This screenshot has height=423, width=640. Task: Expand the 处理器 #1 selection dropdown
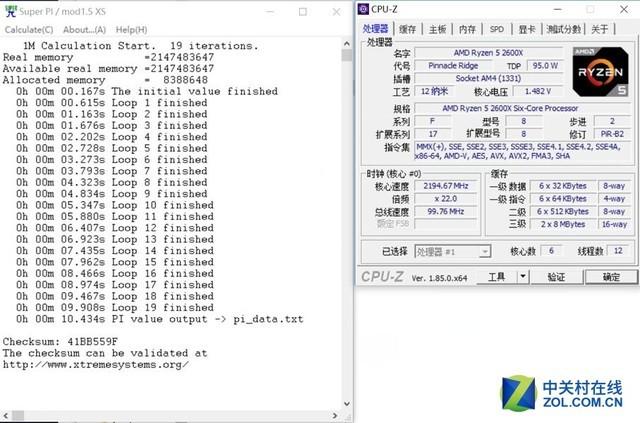pos(484,252)
